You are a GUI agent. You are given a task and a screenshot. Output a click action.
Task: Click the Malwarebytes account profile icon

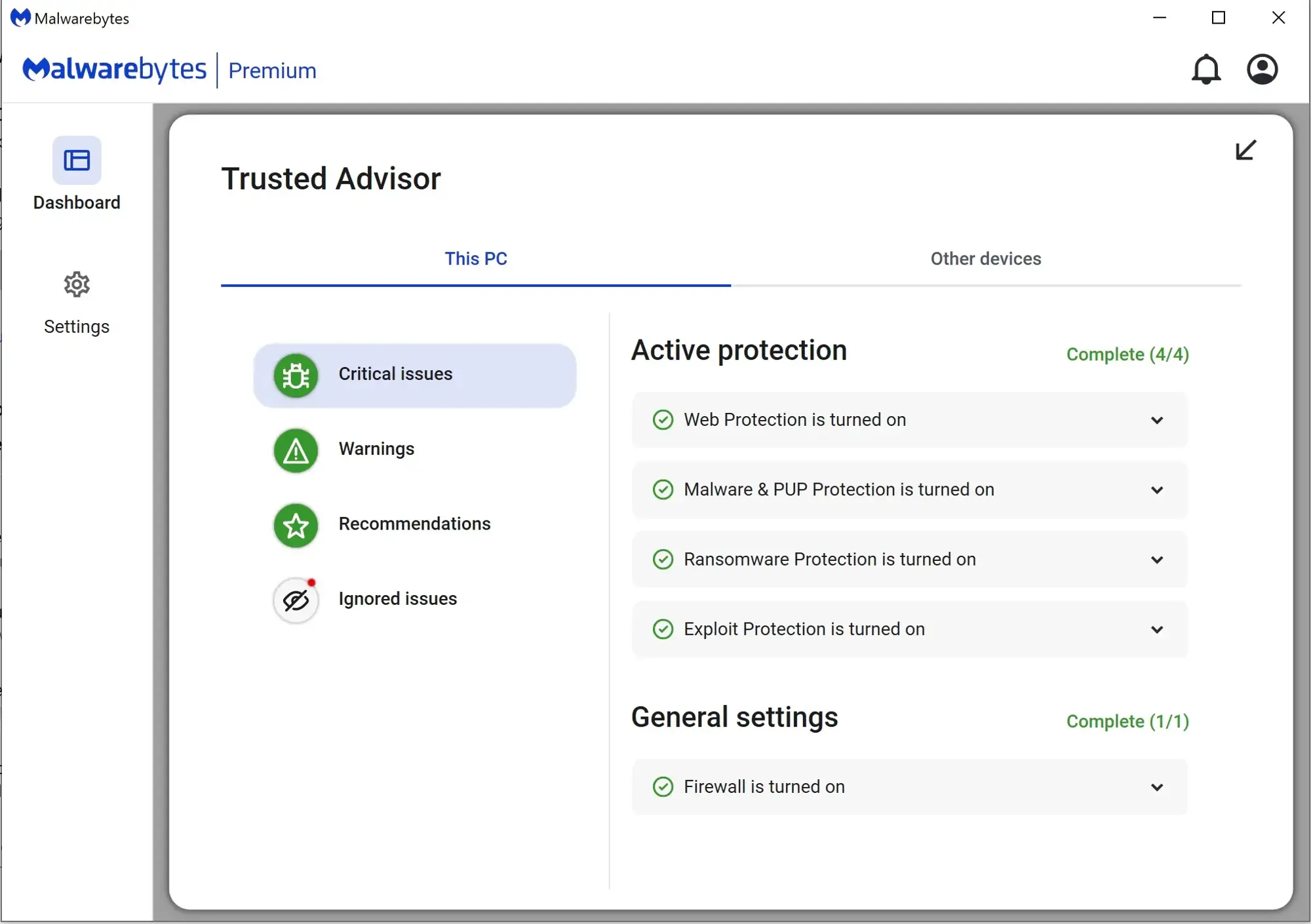click(x=1262, y=69)
